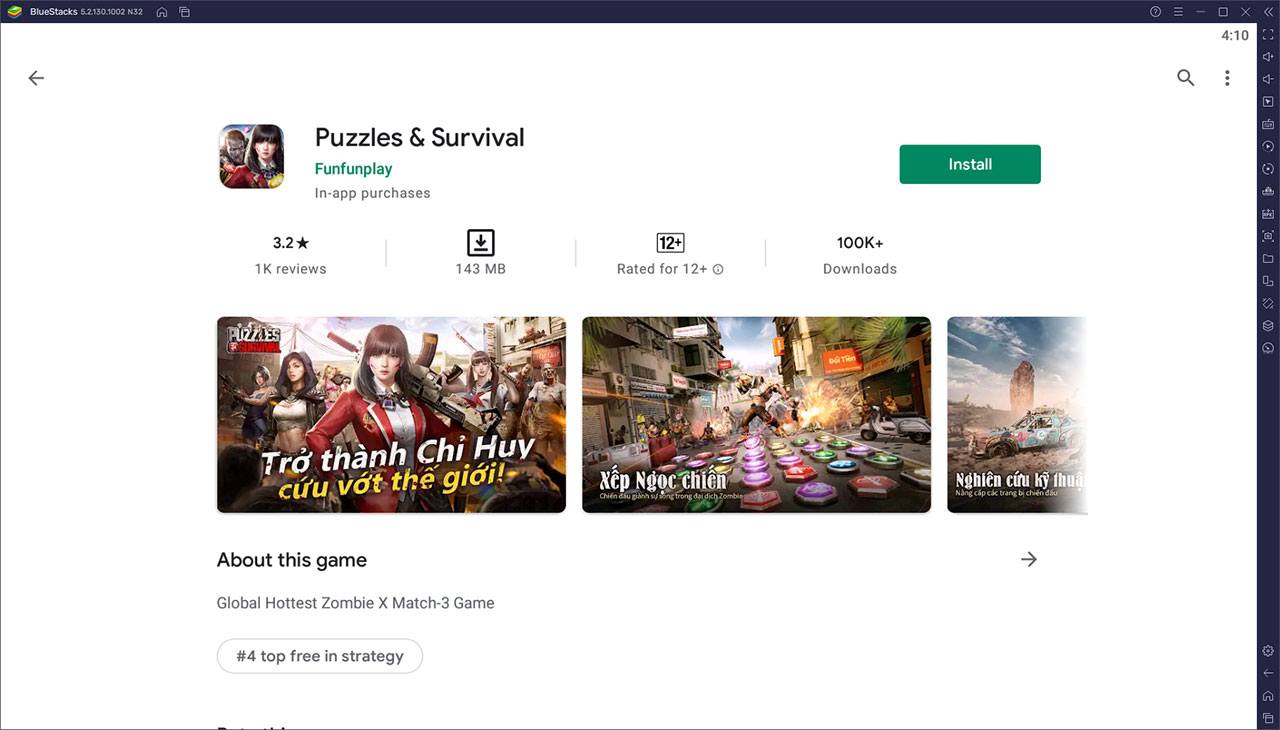Click the BlueStacks home icon in title bar
1280x730 pixels.
click(162, 12)
